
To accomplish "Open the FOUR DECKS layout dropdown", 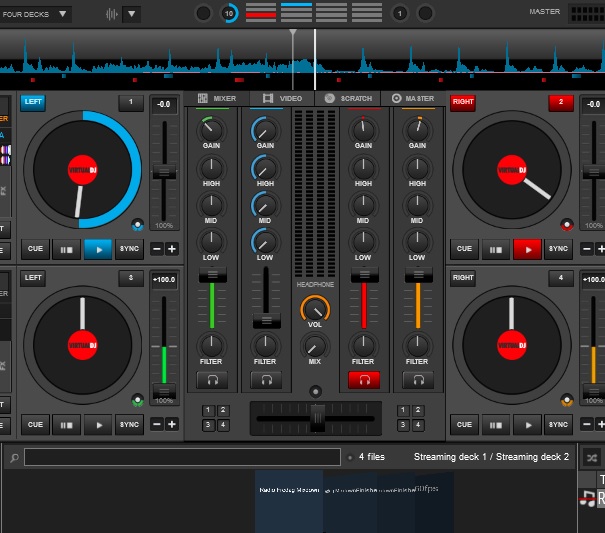I will (x=35, y=14).
